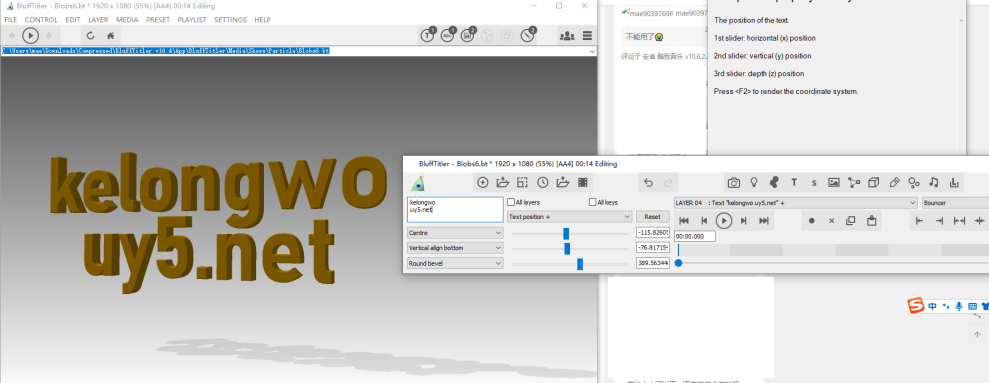
Task: Click the picture layer icon
Action: (834, 183)
